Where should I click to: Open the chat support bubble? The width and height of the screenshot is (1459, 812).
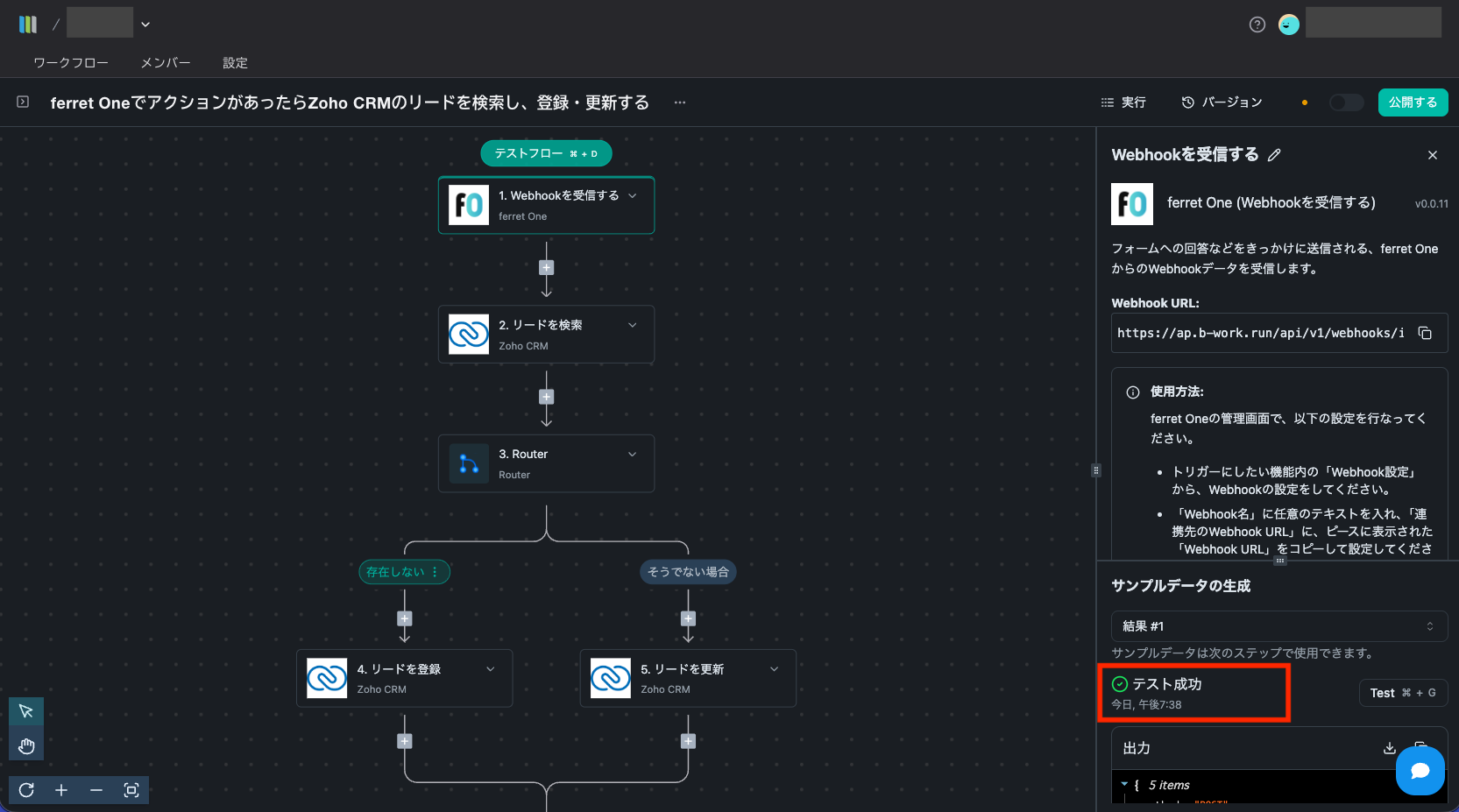1420,771
